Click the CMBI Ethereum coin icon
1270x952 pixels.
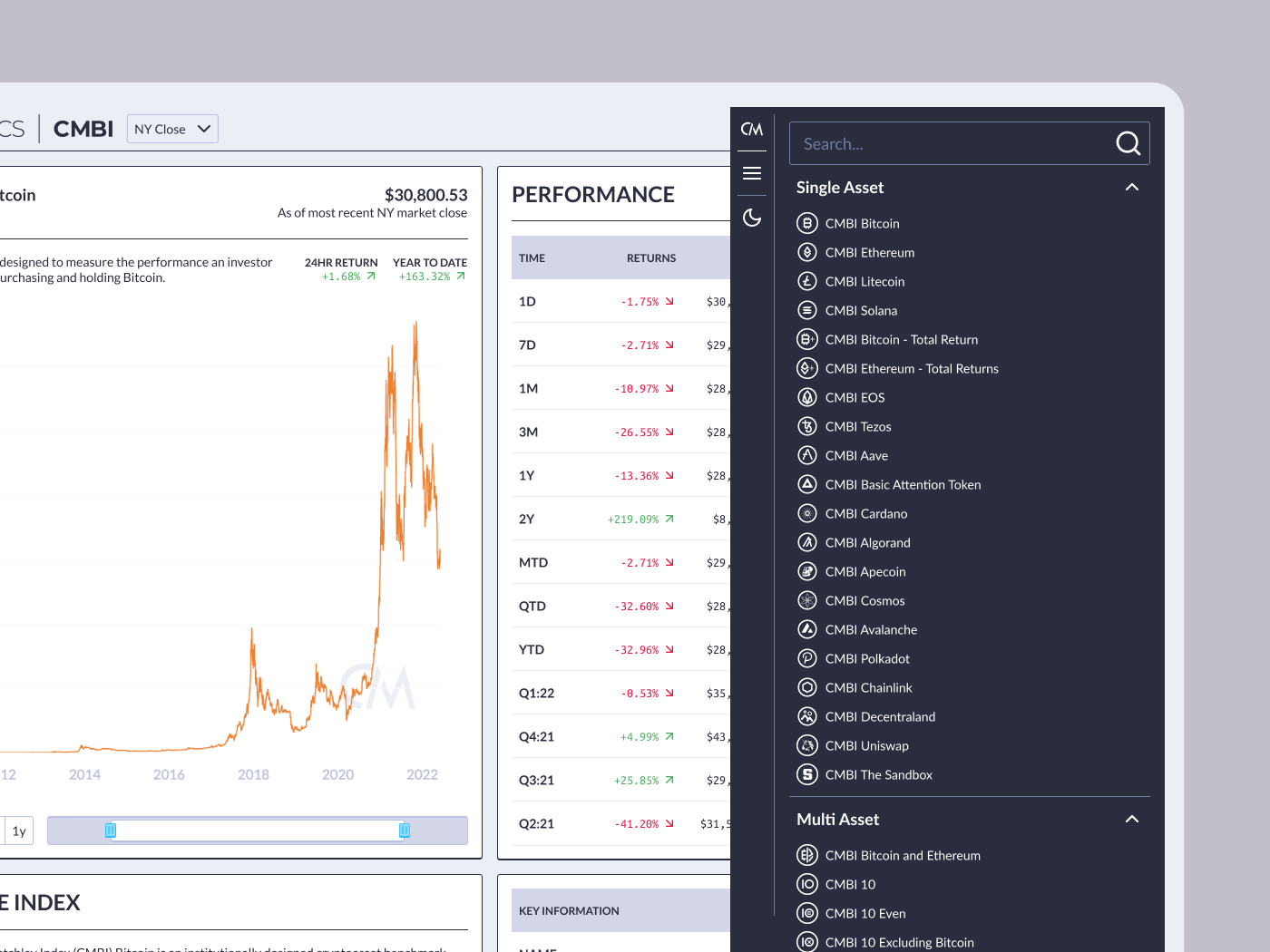tap(807, 252)
